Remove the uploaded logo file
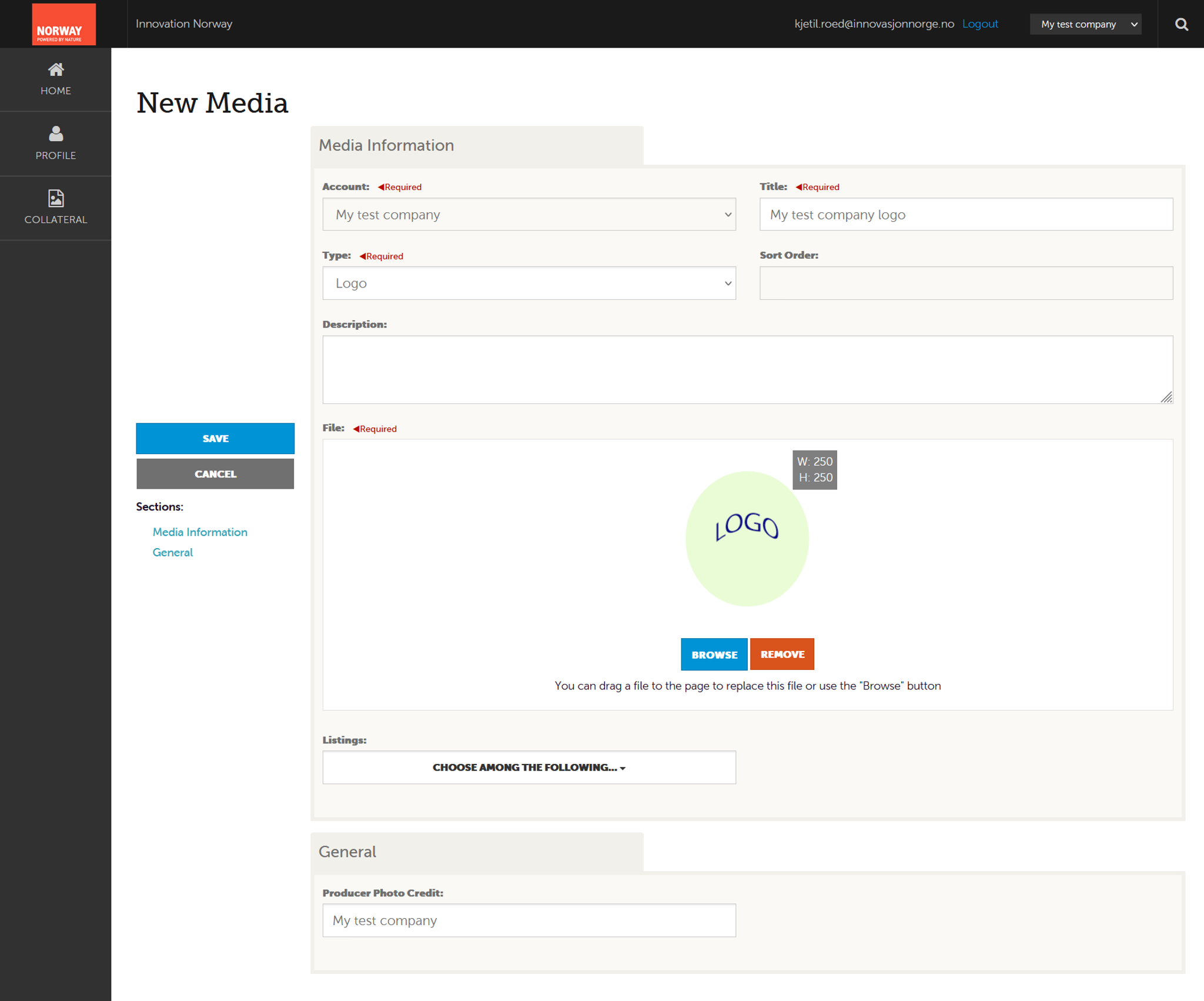 pyautogui.click(x=782, y=655)
